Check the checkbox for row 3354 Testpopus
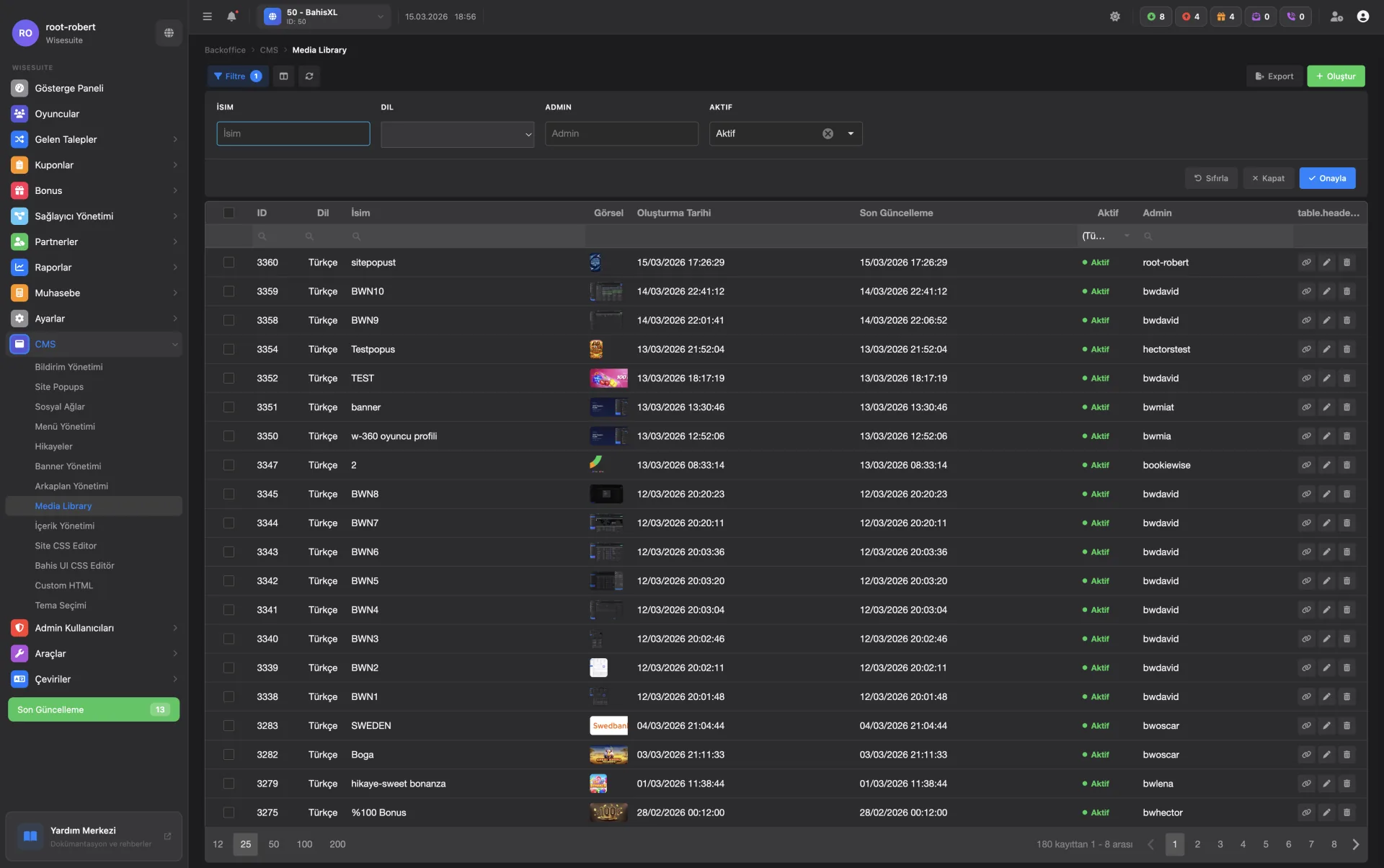 click(229, 349)
